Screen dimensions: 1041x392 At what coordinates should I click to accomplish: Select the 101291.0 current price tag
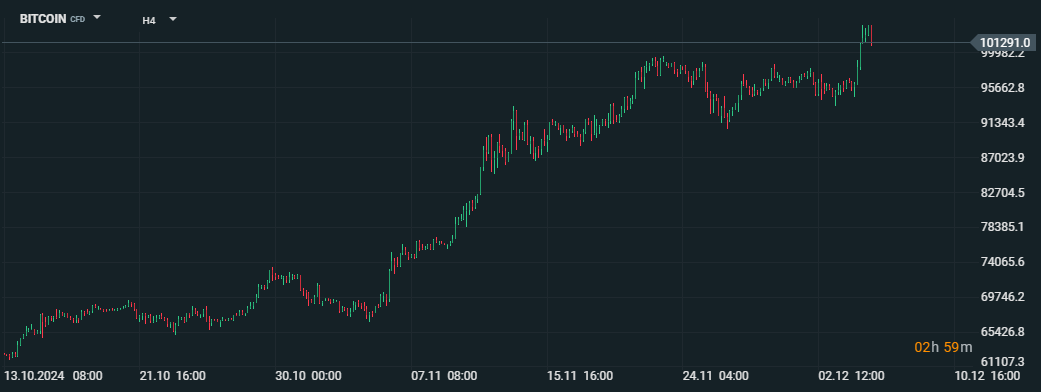pos(1004,43)
